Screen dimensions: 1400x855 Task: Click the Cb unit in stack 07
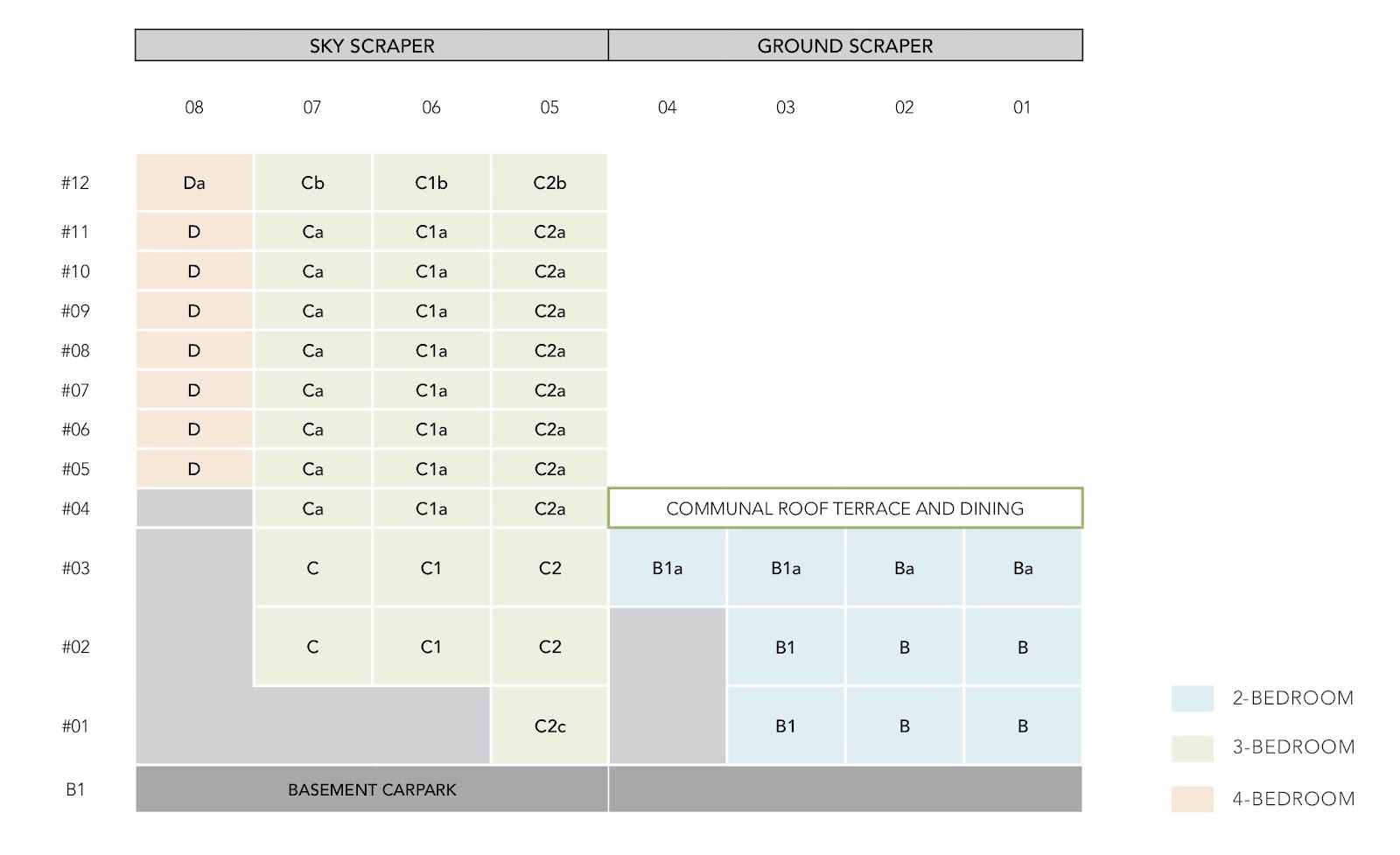pyautogui.click(x=312, y=182)
